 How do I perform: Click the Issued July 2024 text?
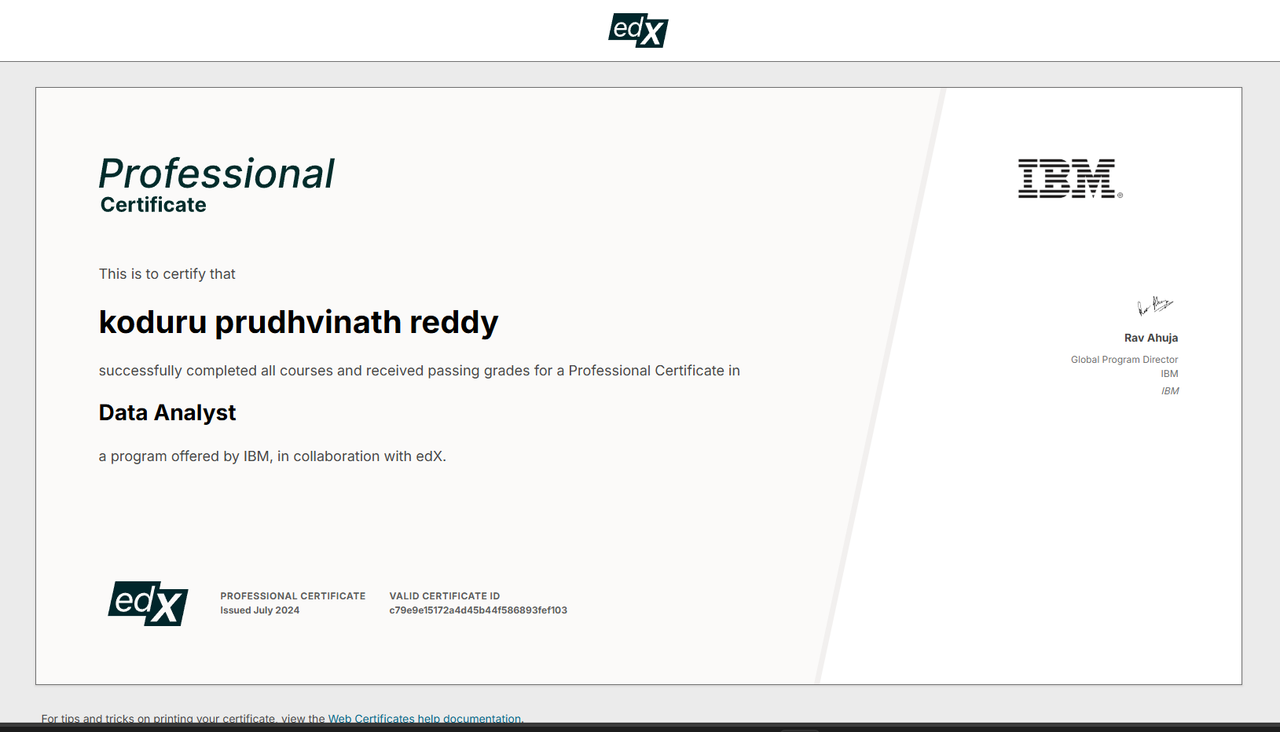(260, 610)
